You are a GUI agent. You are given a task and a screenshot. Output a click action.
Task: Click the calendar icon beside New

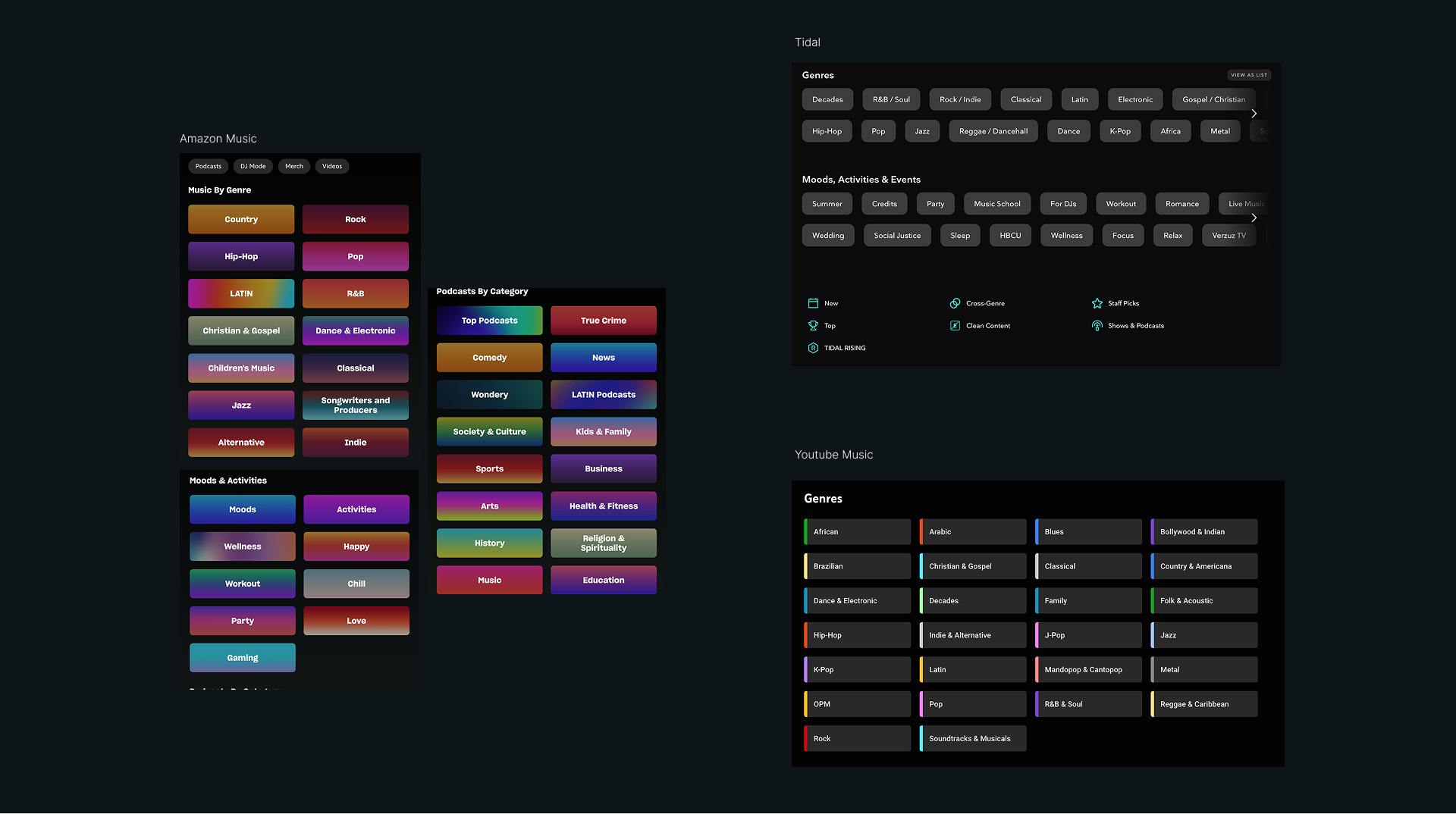[x=813, y=303]
